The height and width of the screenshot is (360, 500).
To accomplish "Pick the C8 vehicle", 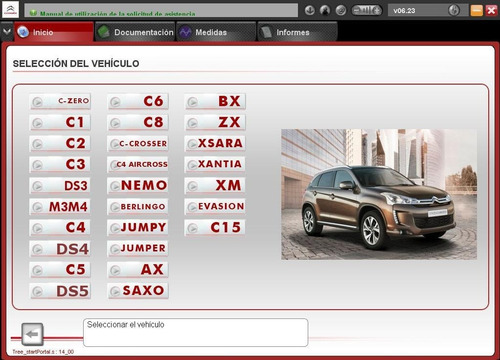I will point(138,122).
